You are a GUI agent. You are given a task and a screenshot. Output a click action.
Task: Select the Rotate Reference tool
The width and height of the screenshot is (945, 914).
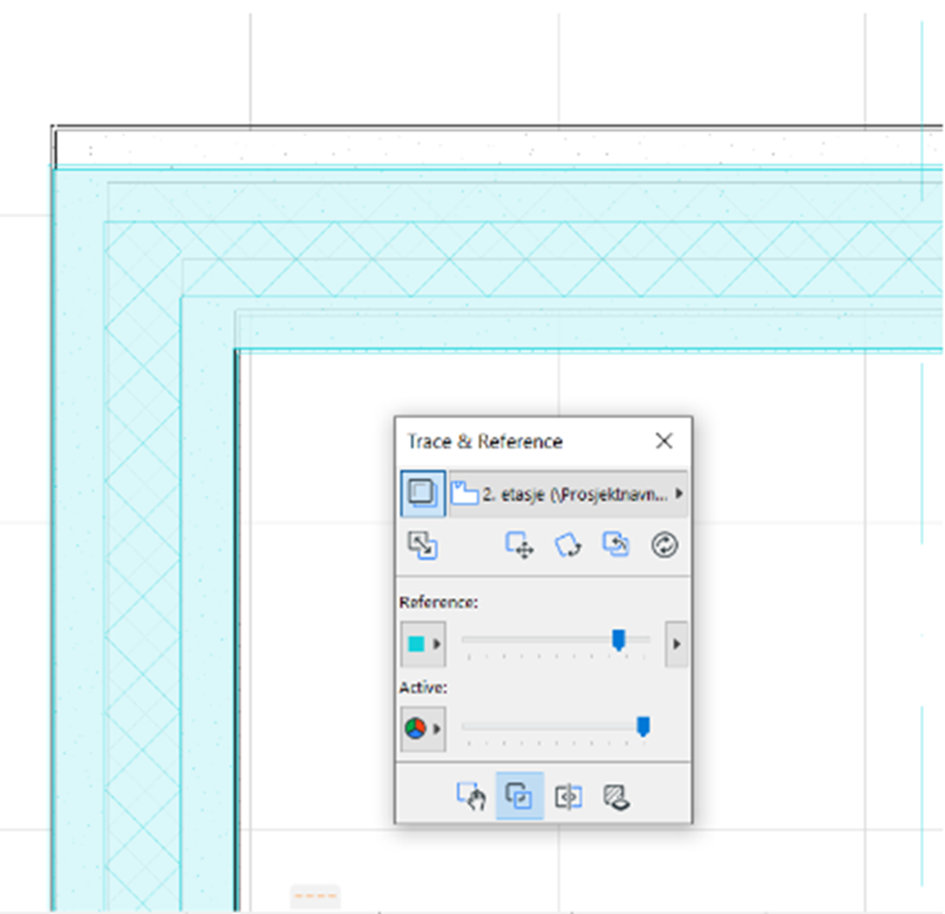coord(568,545)
